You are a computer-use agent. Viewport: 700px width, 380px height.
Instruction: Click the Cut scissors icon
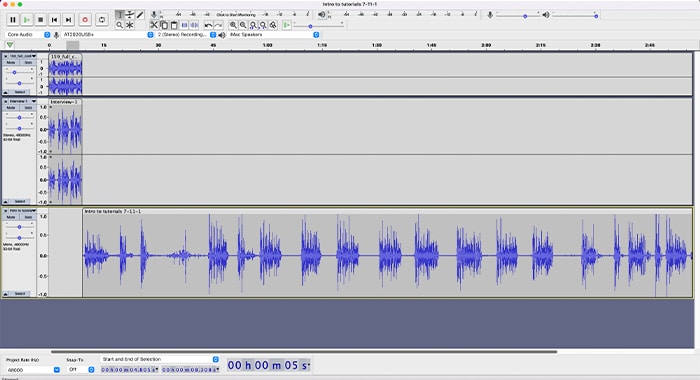(154, 25)
